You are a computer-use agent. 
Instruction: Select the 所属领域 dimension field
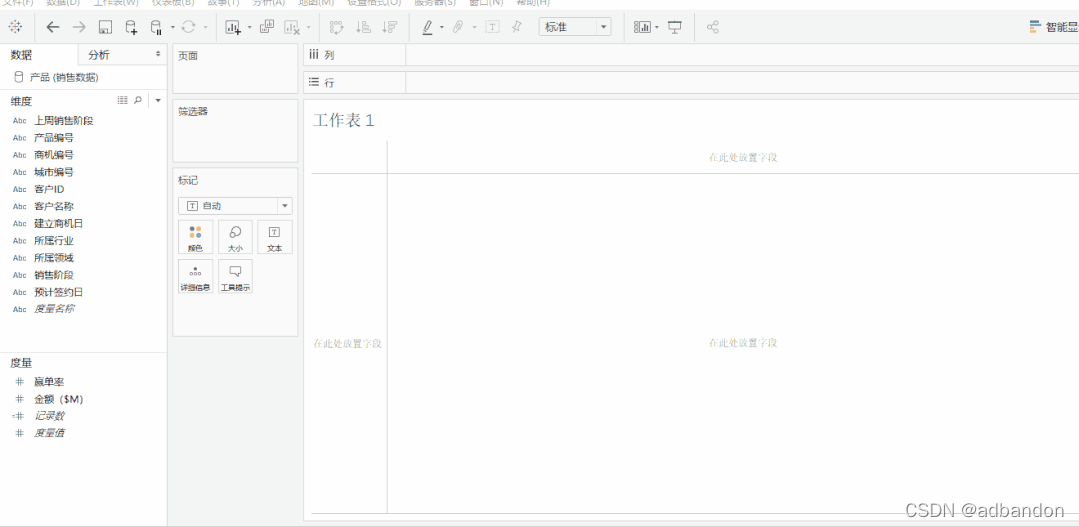tap(54, 258)
